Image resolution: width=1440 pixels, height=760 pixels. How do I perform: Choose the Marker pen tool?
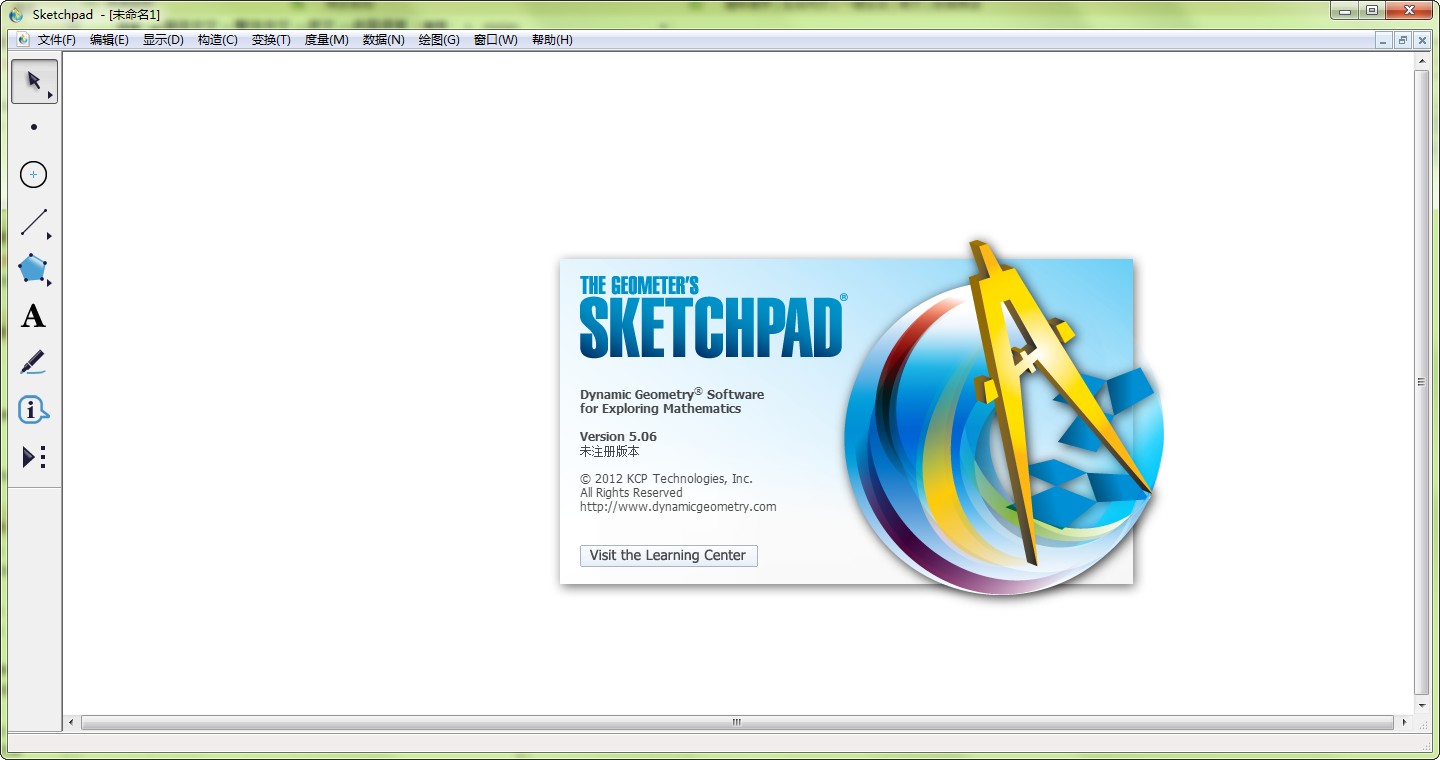(x=33, y=362)
